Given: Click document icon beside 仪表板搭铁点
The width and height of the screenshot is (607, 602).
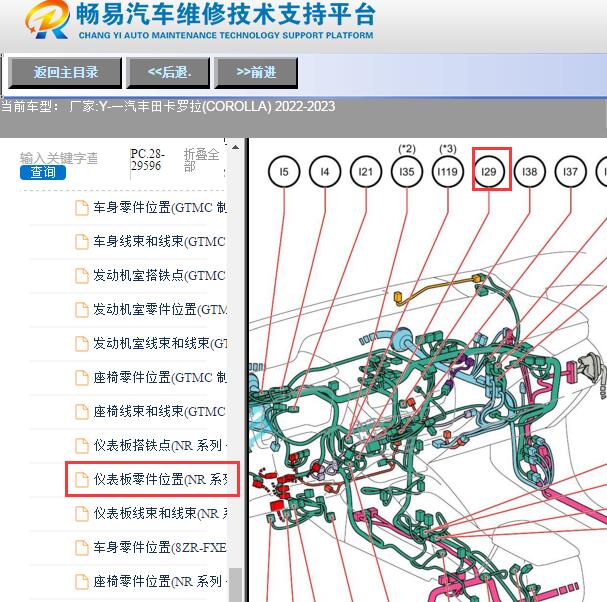Looking at the screenshot, I should click(82, 446).
